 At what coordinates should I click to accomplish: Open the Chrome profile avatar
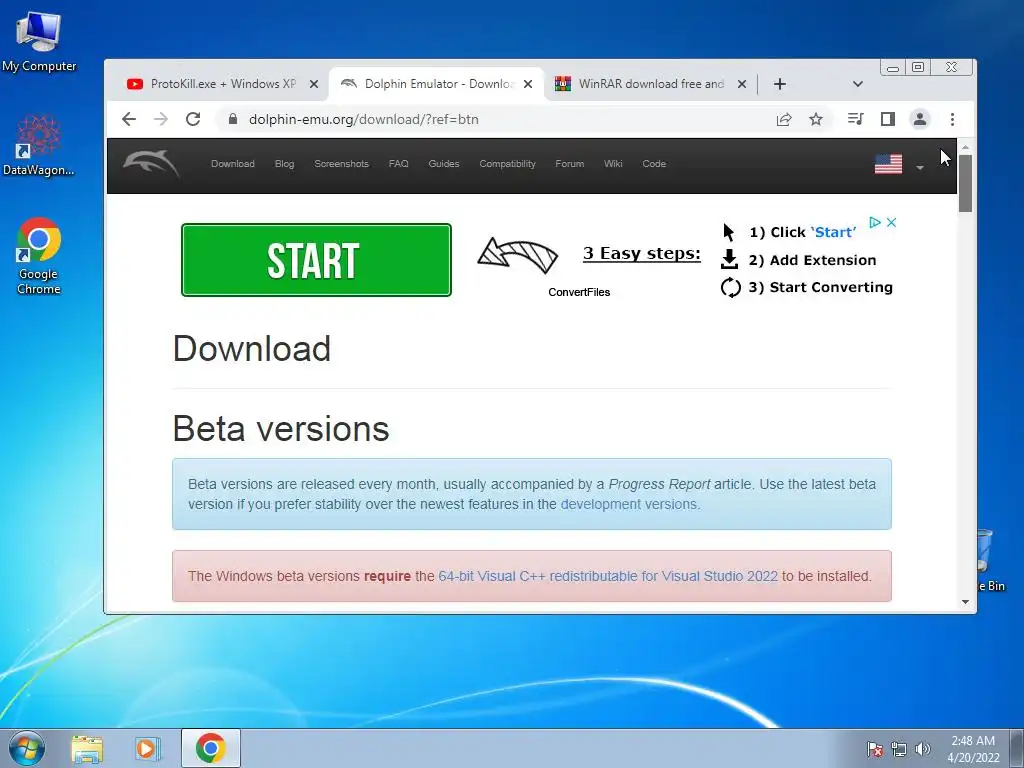point(920,119)
